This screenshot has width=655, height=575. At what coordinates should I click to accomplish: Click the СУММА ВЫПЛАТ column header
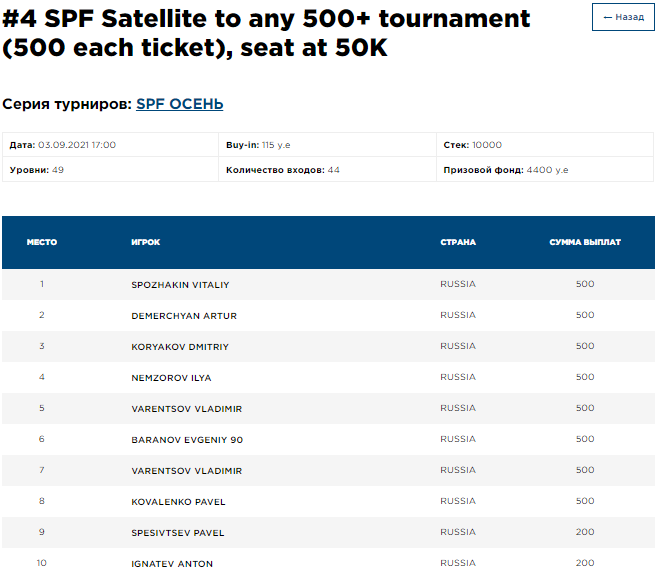tap(585, 242)
